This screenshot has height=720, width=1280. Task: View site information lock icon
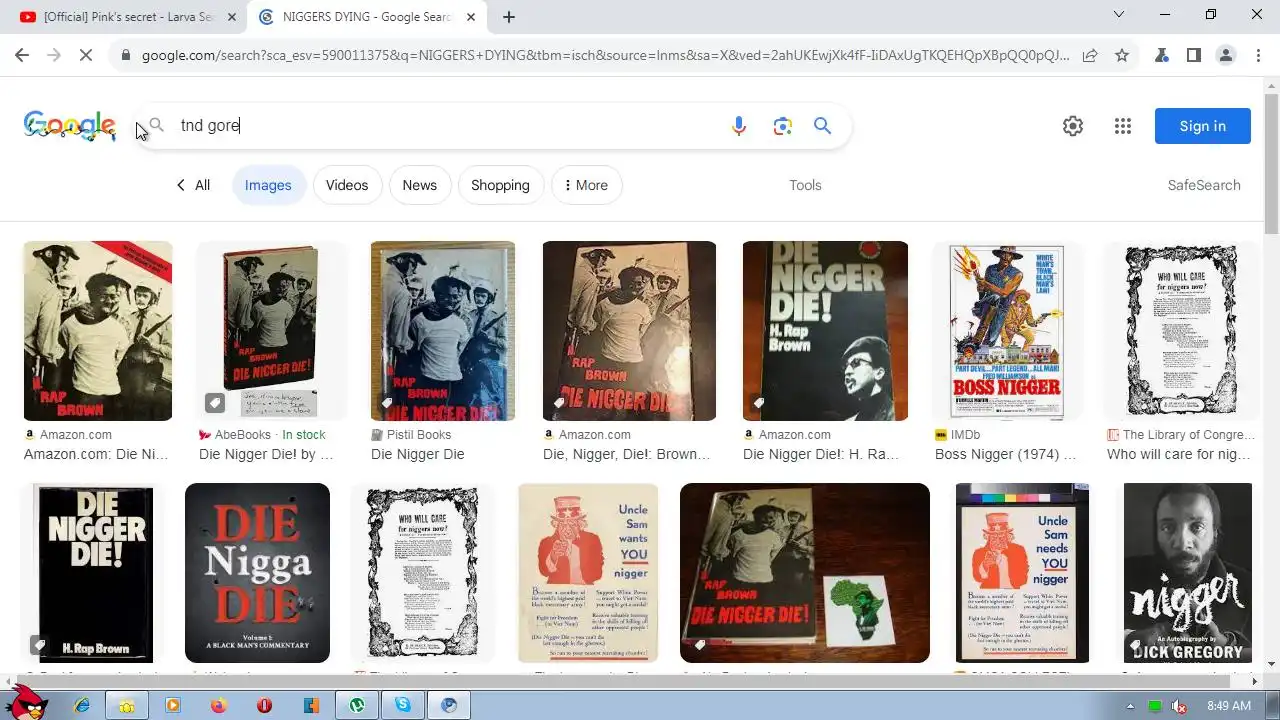point(126,55)
